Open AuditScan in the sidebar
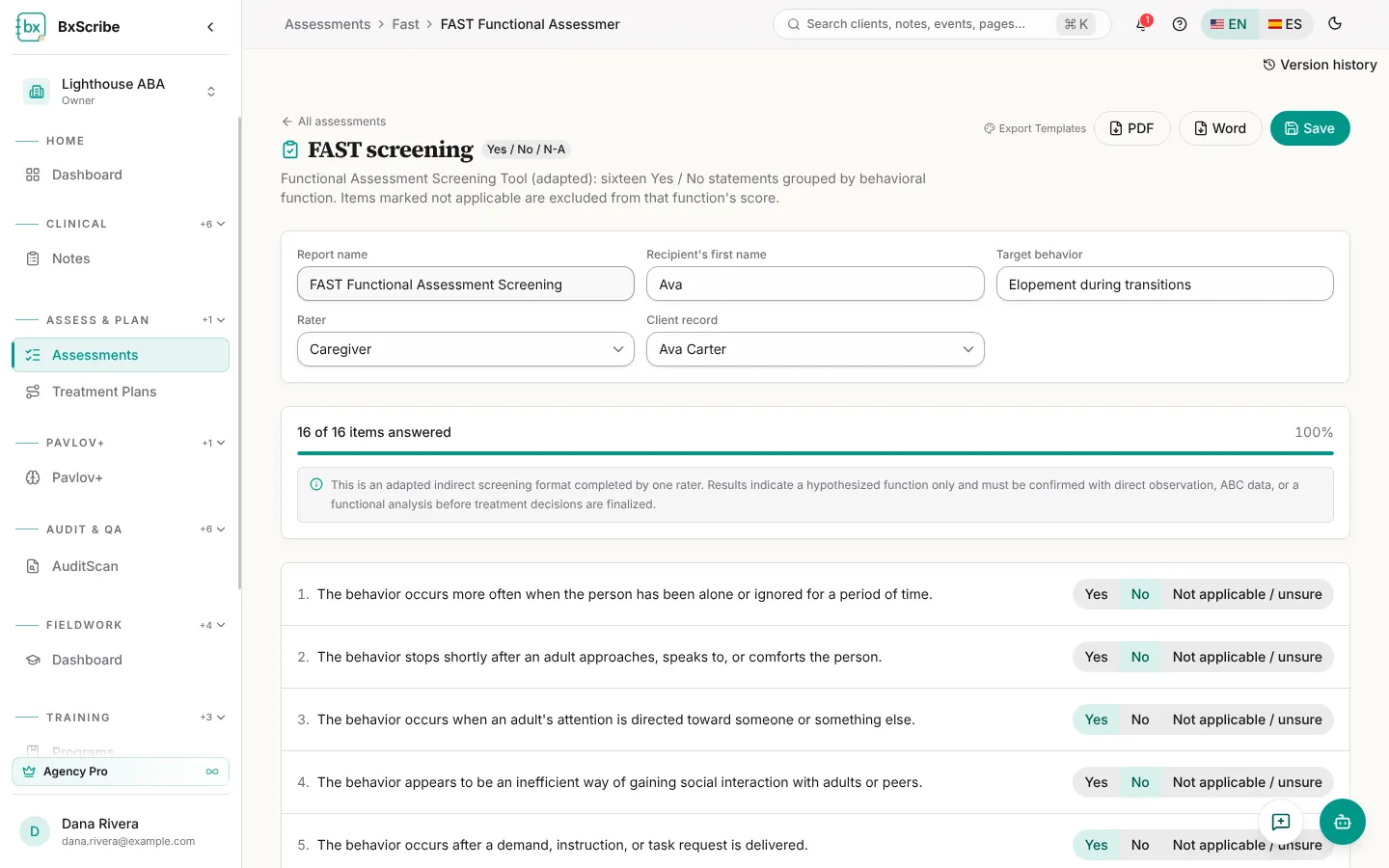This screenshot has height=868, width=1389. pos(121,566)
